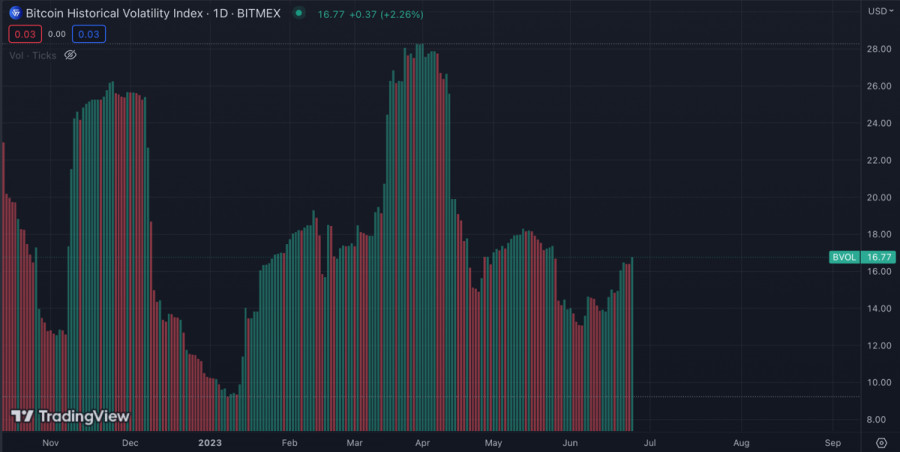
Task: Click the 0.00 spread value between price boxes
Action: (x=57, y=34)
